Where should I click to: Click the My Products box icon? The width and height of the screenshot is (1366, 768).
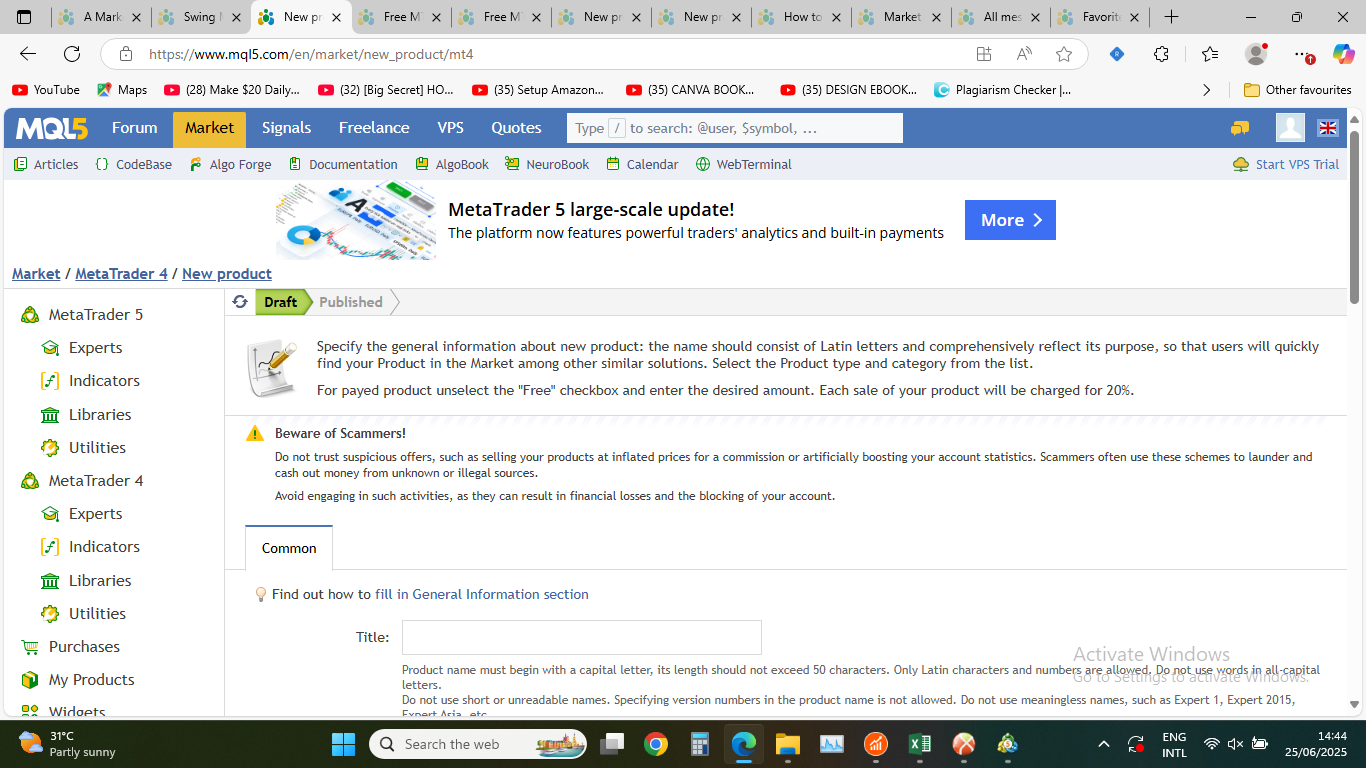pyautogui.click(x=30, y=680)
